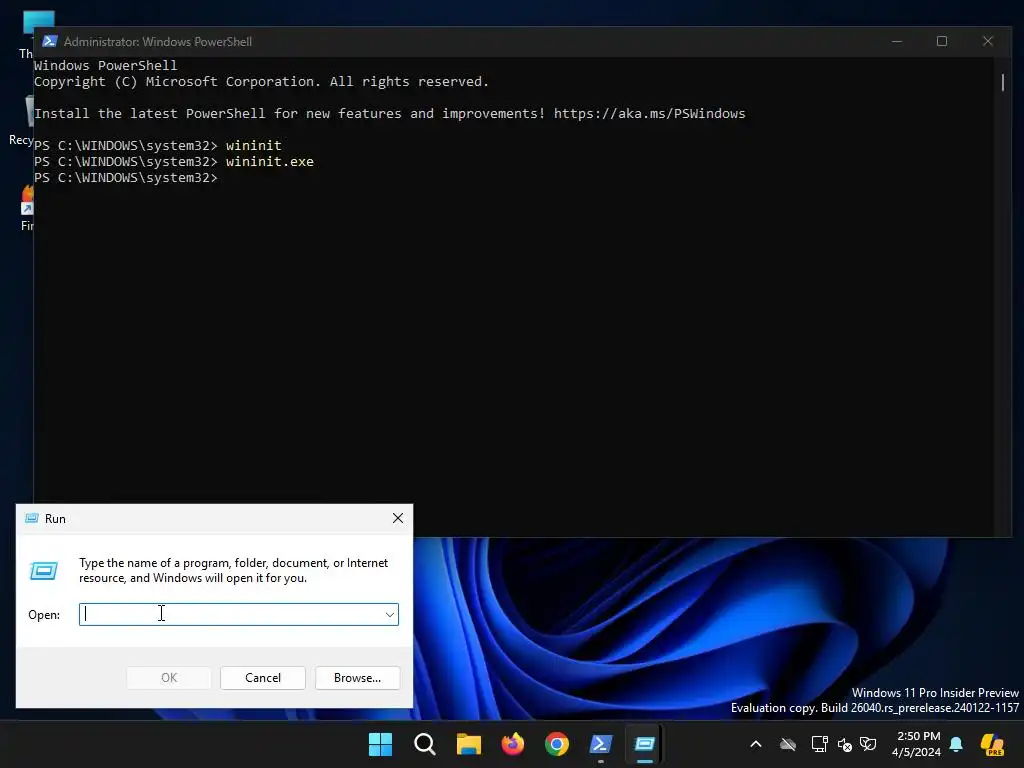Maximize the PowerShell window
The width and height of the screenshot is (1024, 768).
[942, 41]
